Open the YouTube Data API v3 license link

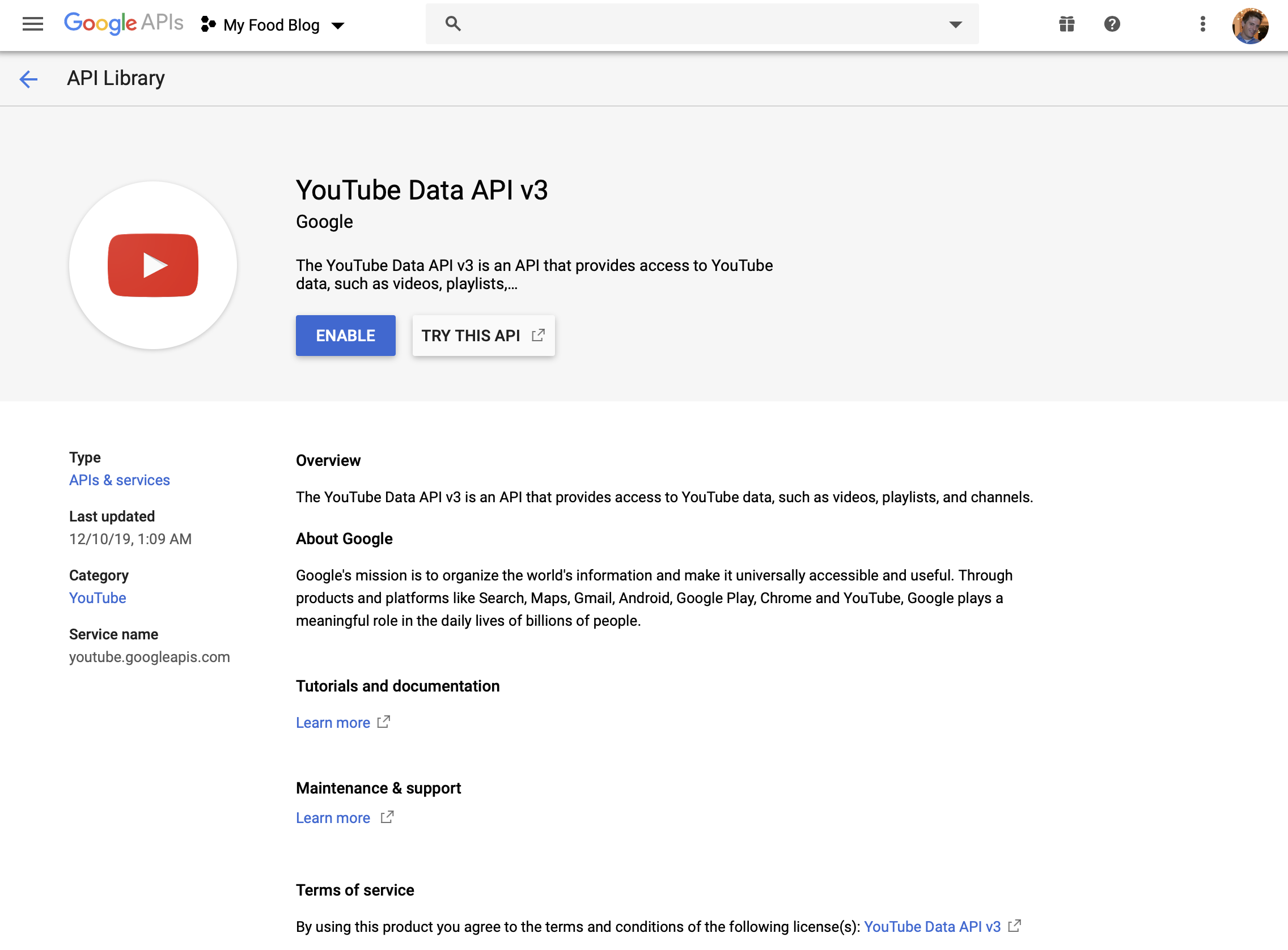tap(932, 927)
